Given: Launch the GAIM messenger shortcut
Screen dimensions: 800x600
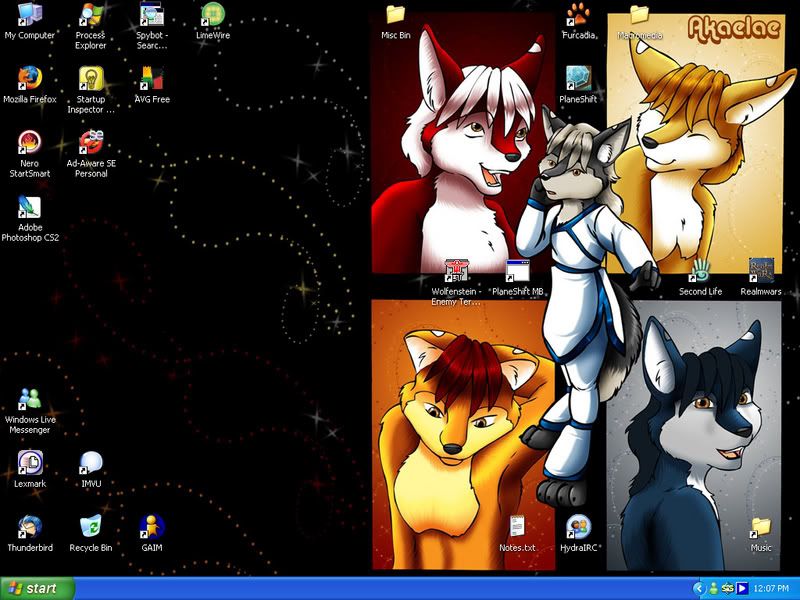Looking at the screenshot, I should pyautogui.click(x=152, y=534).
